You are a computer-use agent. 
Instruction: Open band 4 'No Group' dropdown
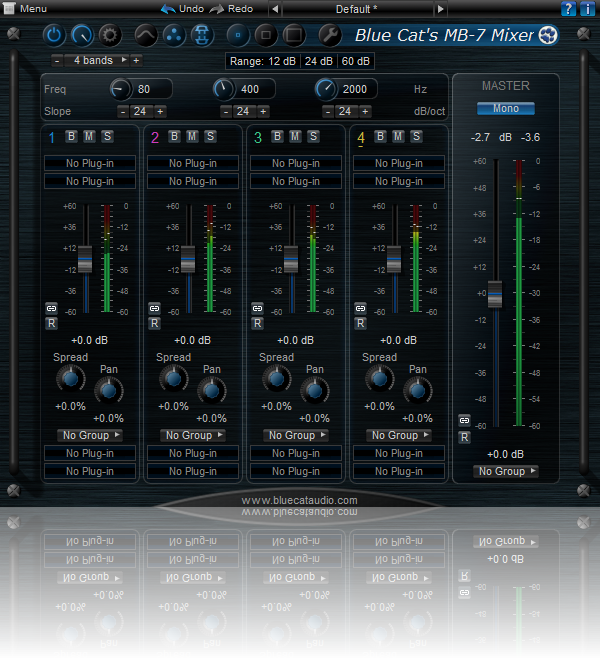[399, 435]
